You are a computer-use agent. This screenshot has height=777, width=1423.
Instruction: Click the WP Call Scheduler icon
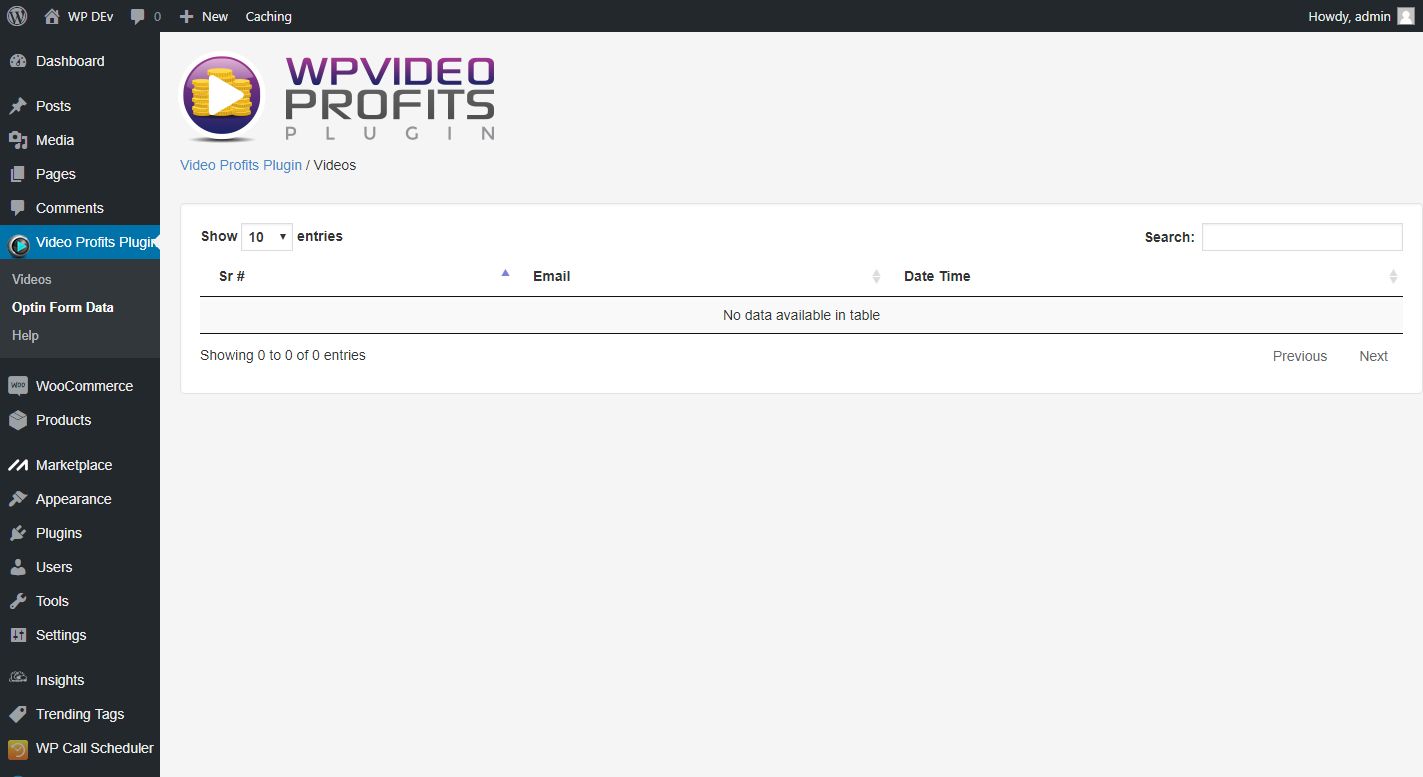(x=18, y=749)
